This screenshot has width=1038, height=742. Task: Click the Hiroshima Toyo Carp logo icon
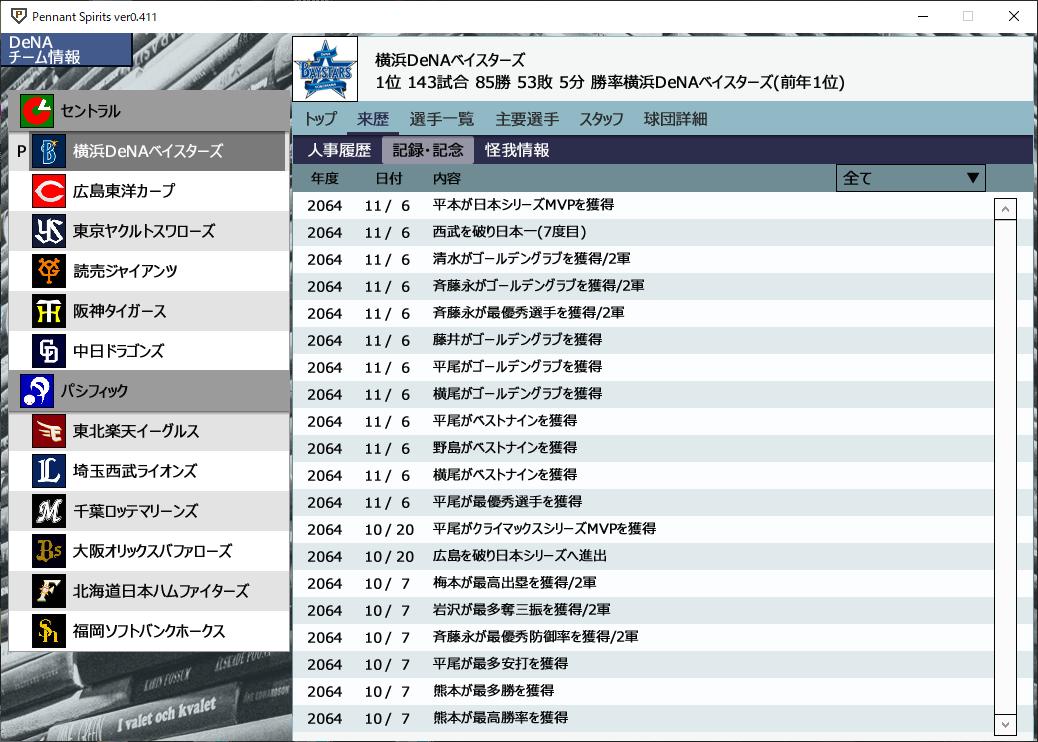tap(49, 191)
